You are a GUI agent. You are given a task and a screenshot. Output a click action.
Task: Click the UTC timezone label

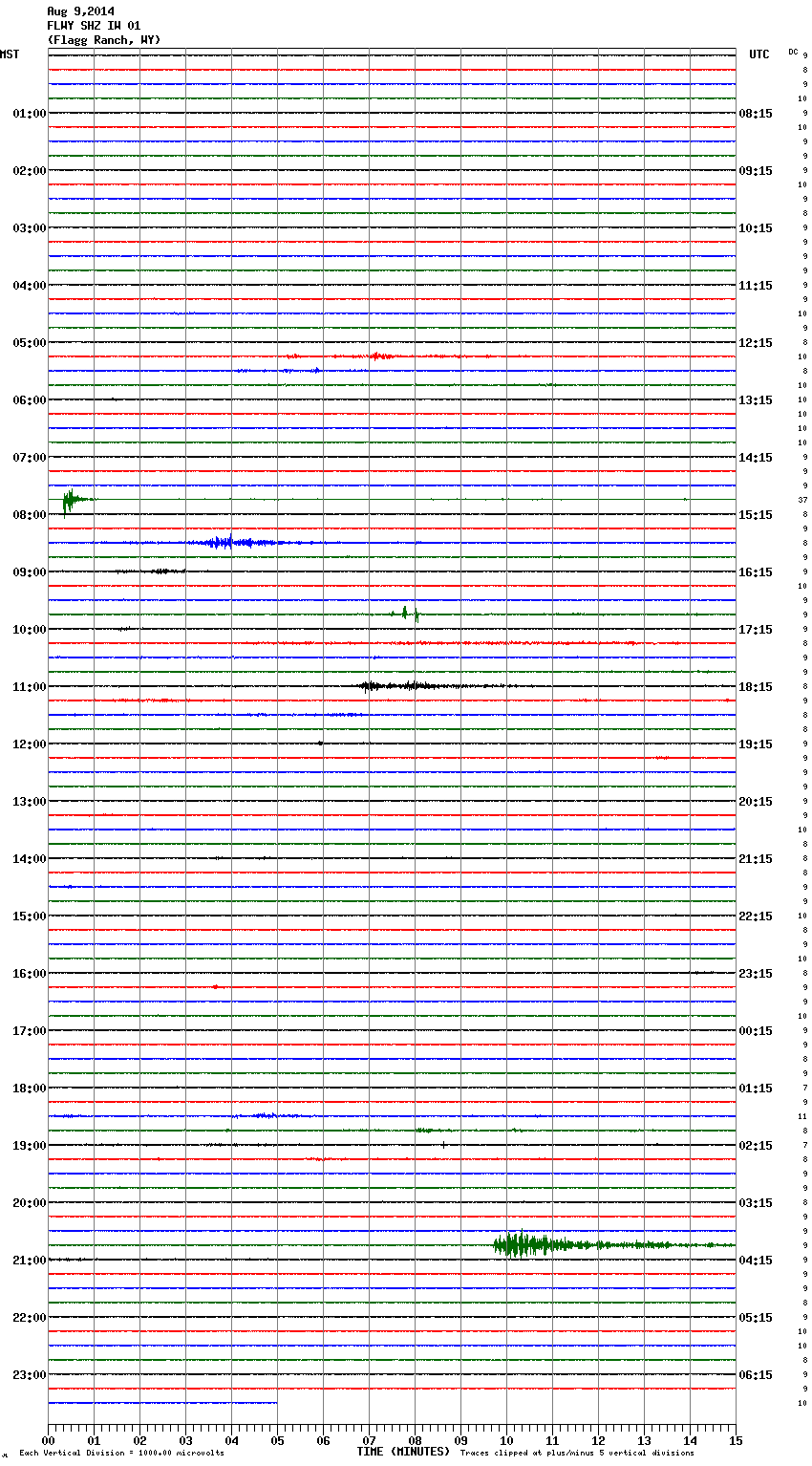pyautogui.click(x=759, y=54)
